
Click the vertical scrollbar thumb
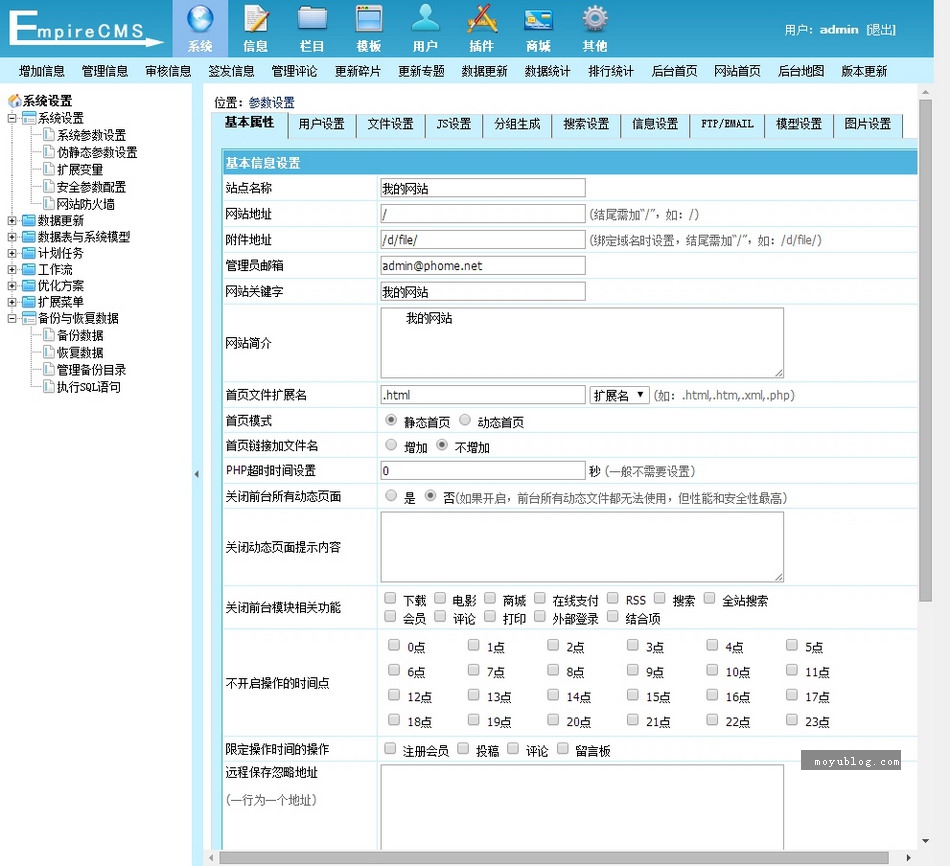click(x=925, y=350)
